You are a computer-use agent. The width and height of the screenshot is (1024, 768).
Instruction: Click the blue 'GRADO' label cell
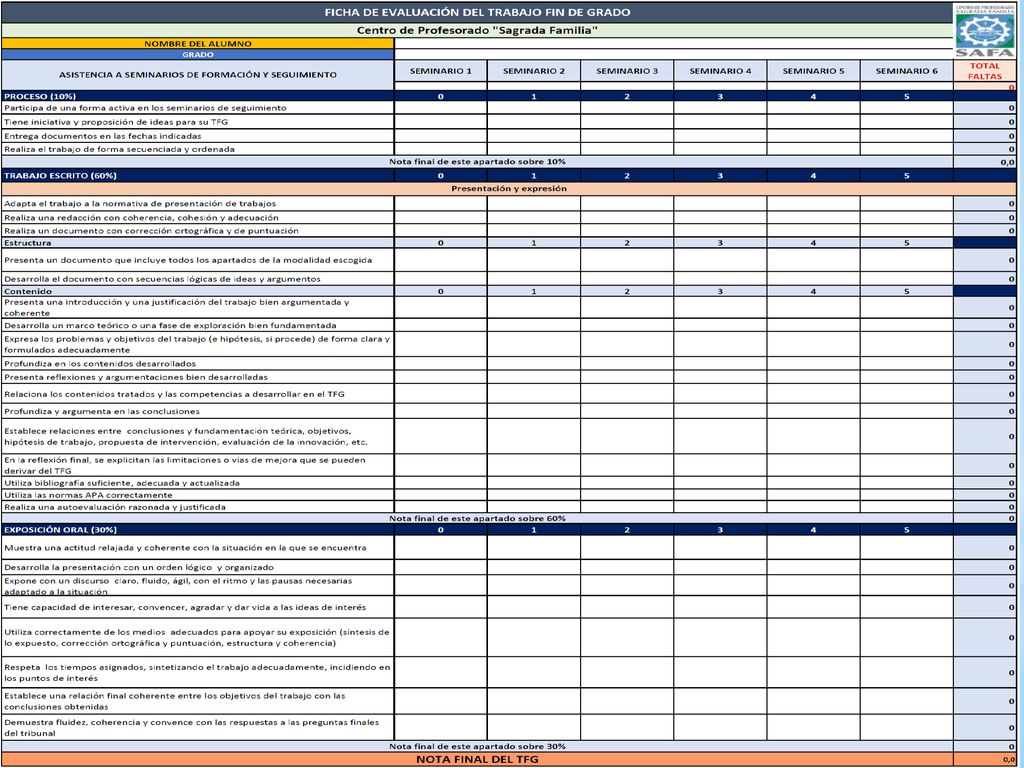point(197,54)
